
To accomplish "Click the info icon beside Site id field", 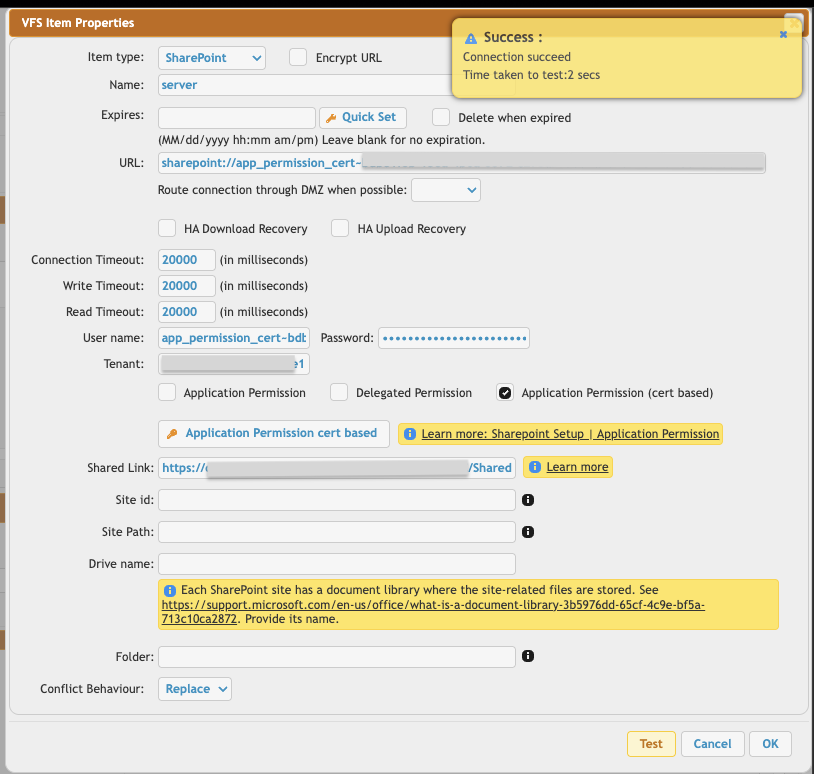I will (528, 499).
